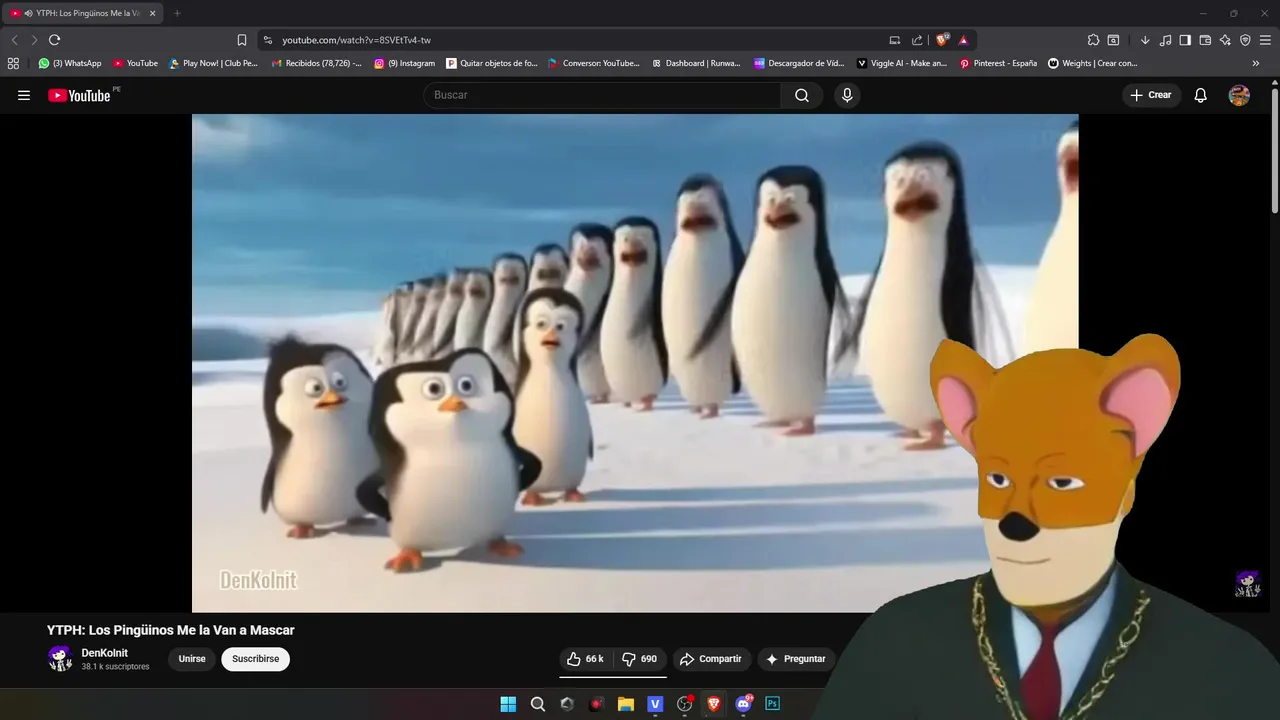Screen dimensions: 1280x720
Task: Open the Leo AI sparkle icon
Action: click(1225, 40)
